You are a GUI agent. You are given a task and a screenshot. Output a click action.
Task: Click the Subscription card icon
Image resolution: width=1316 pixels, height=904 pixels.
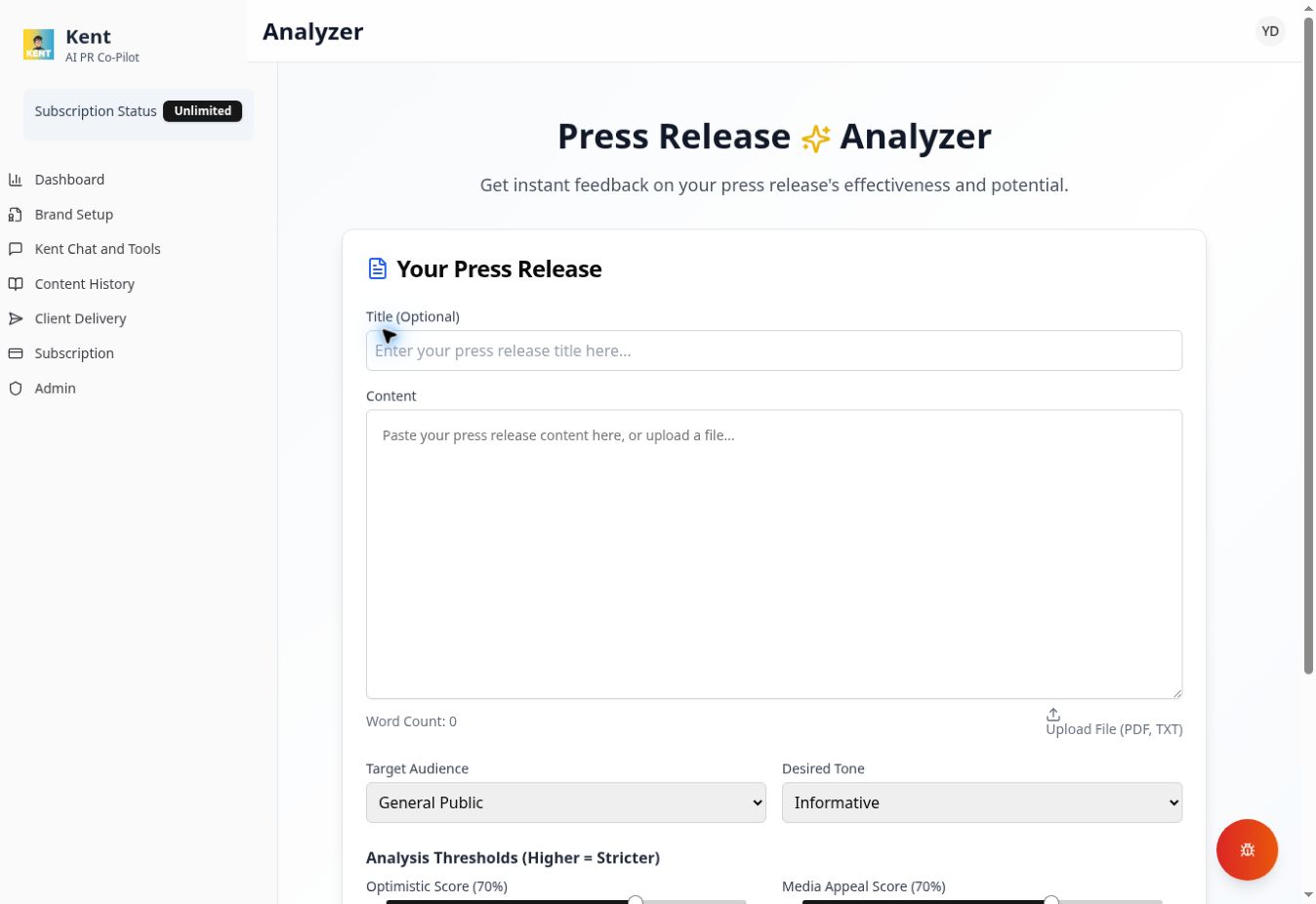click(x=16, y=353)
